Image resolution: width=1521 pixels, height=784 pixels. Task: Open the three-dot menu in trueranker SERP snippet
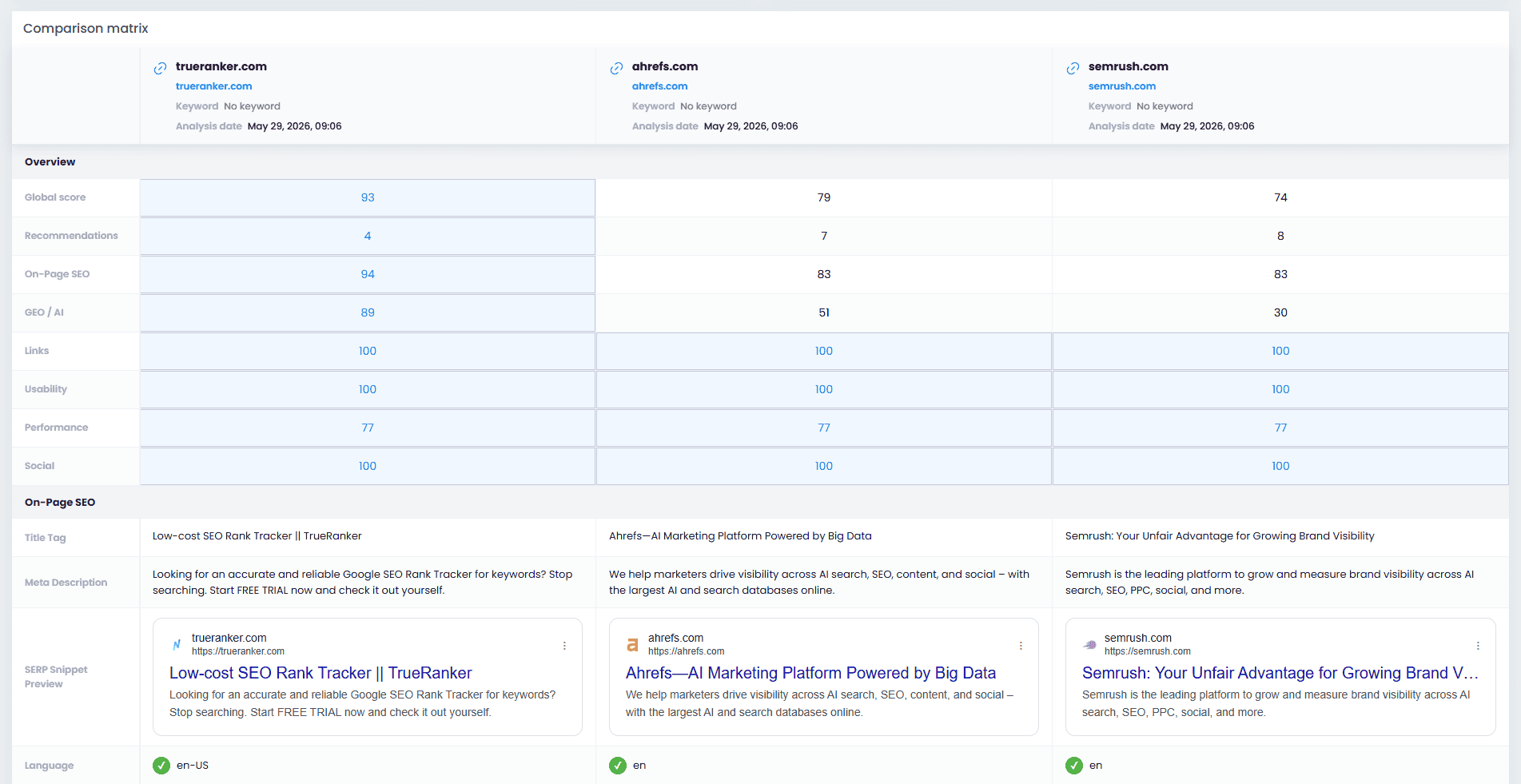tap(564, 646)
